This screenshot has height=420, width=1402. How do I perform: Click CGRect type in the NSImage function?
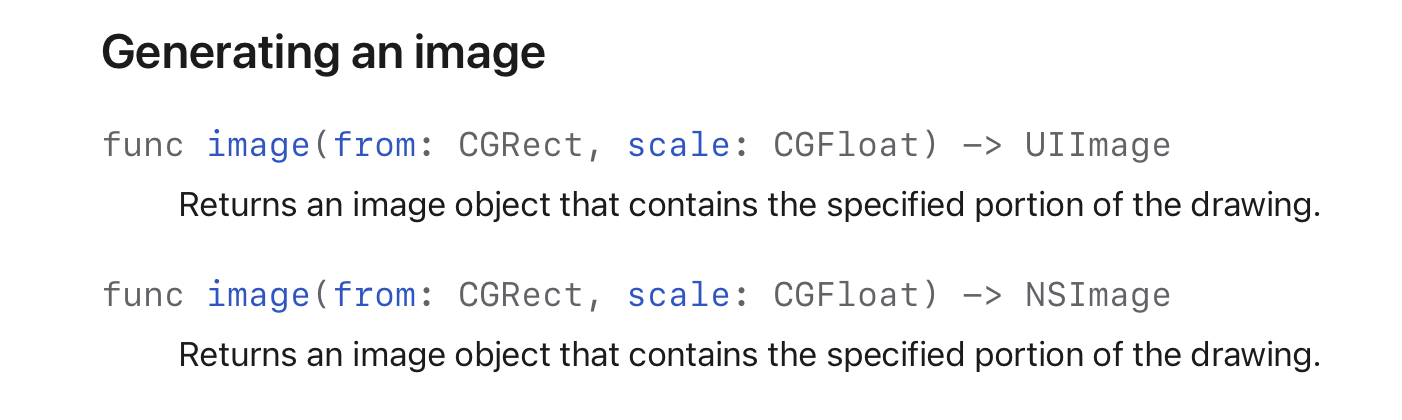[x=520, y=295]
